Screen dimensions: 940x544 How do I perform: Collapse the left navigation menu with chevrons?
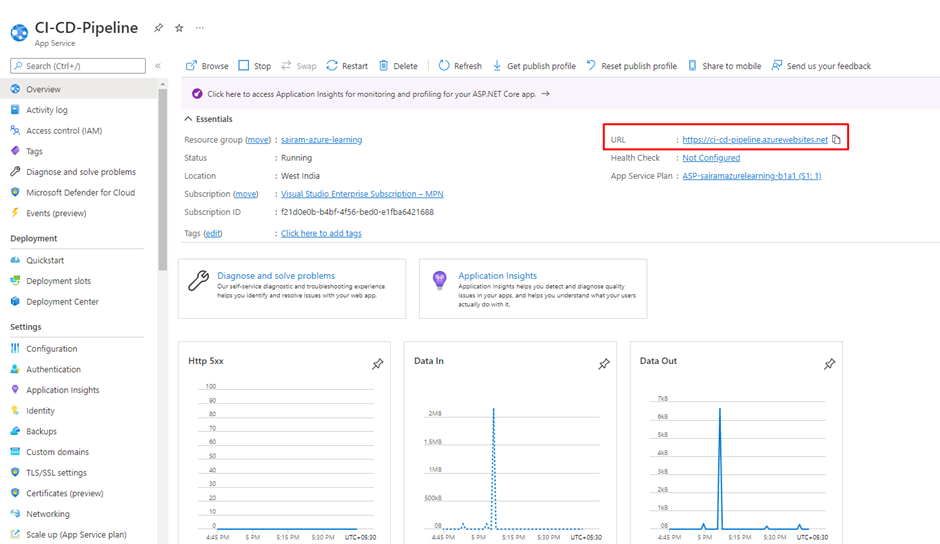pos(158,66)
